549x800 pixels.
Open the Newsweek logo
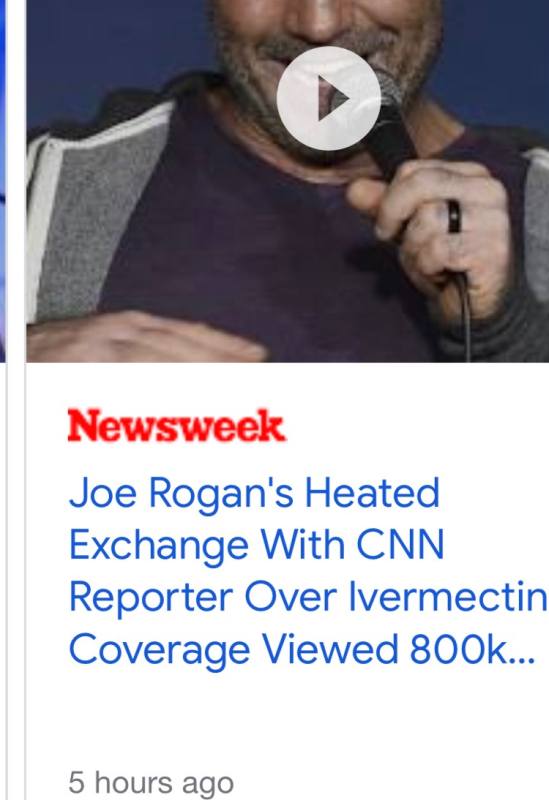(x=177, y=425)
